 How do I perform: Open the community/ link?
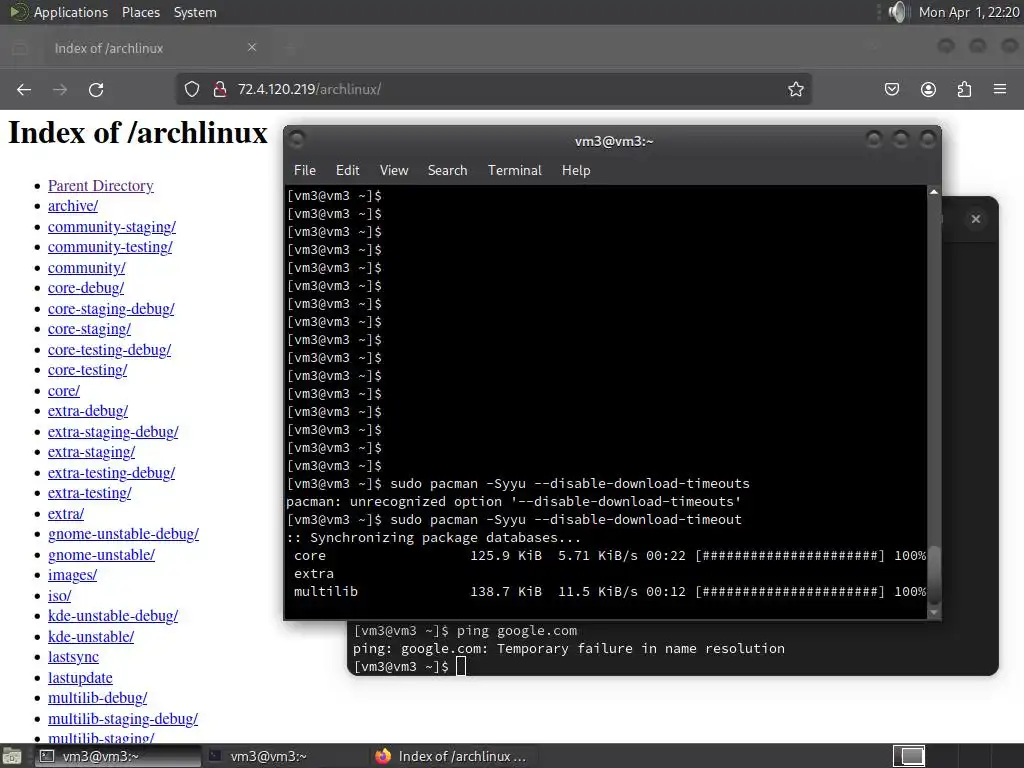[x=86, y=268]
